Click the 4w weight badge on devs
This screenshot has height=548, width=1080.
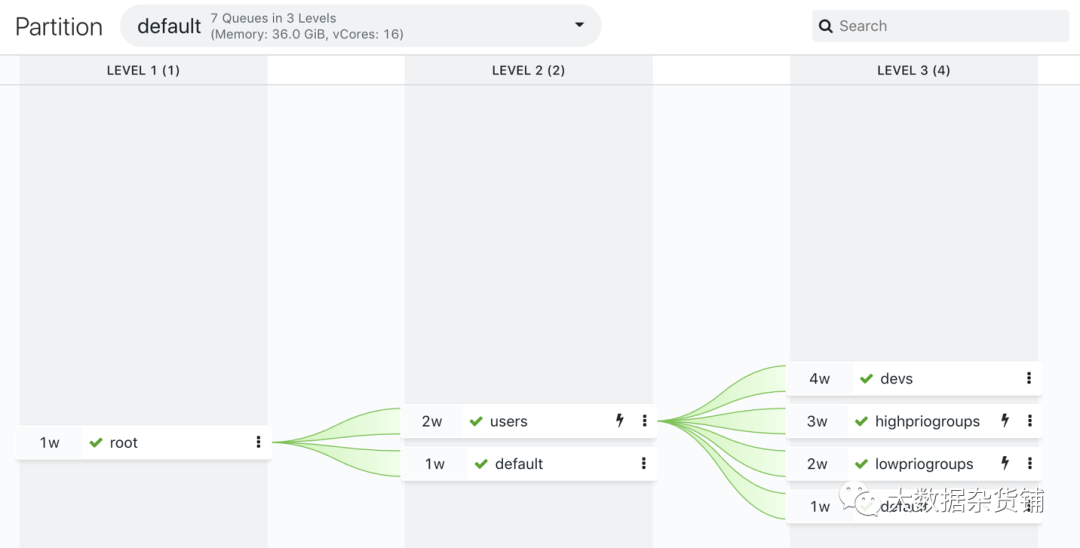coord(820,378)
